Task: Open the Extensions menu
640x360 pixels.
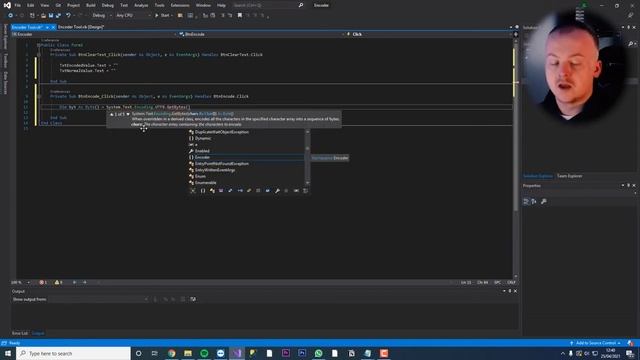Action: coord(180,5)
